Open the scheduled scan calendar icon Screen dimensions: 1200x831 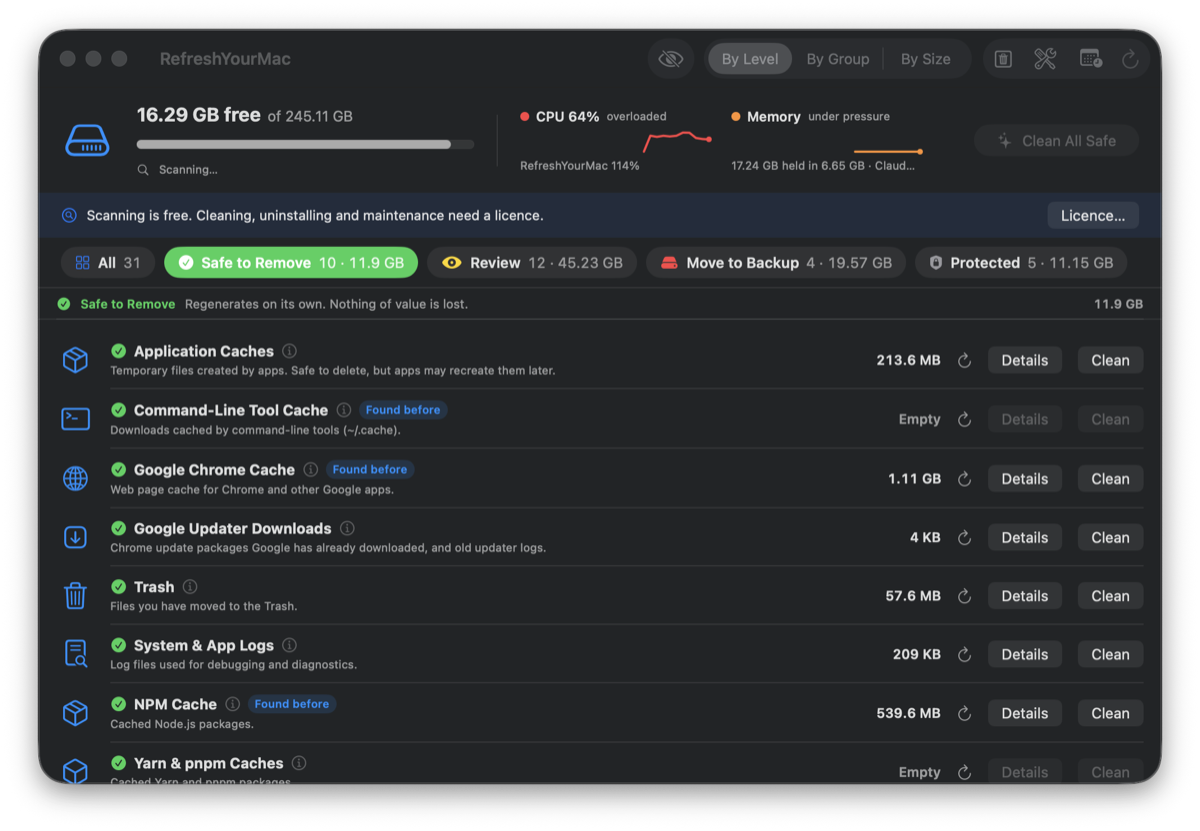(x=1090, y=59)
